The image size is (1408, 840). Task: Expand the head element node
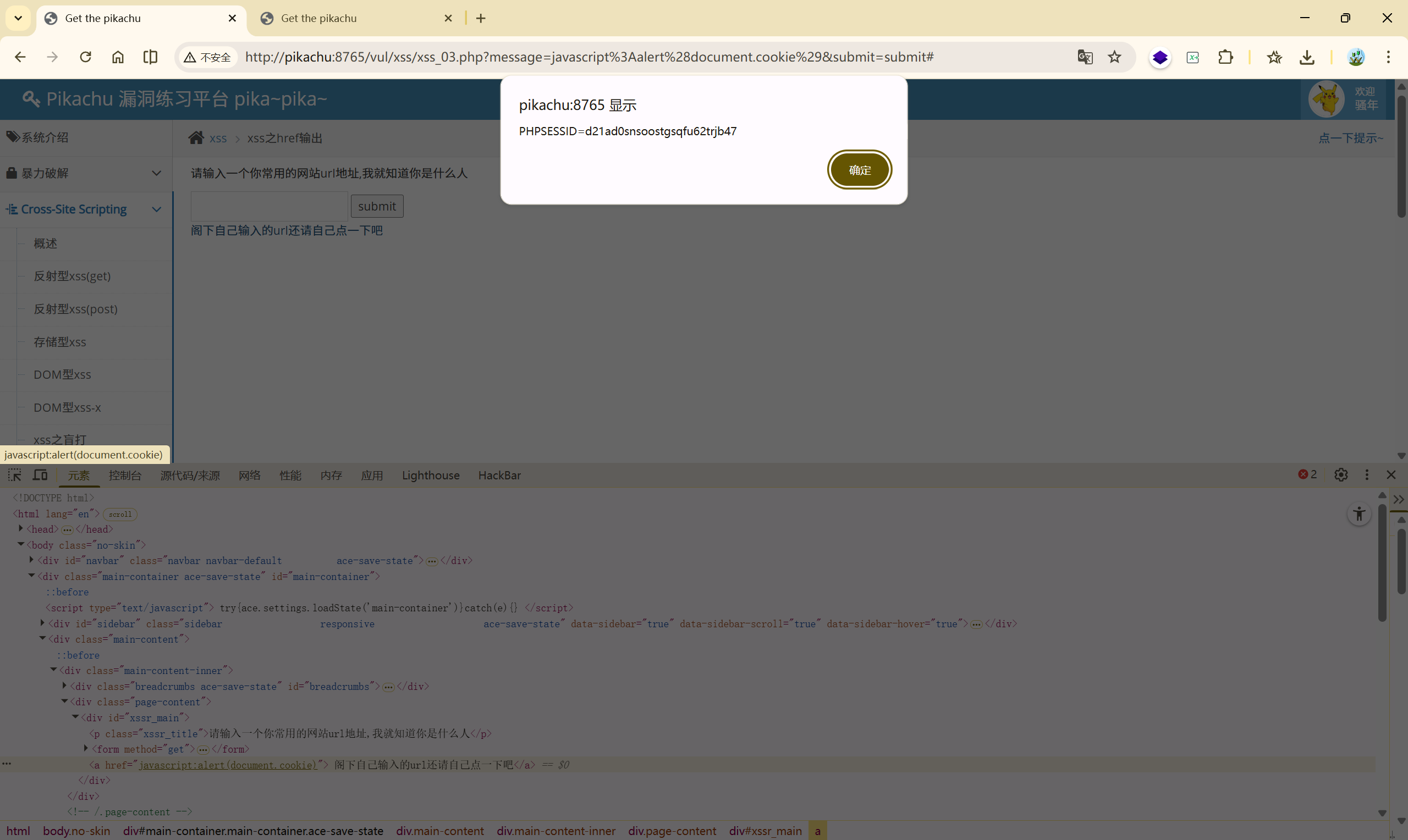point(21,529)
